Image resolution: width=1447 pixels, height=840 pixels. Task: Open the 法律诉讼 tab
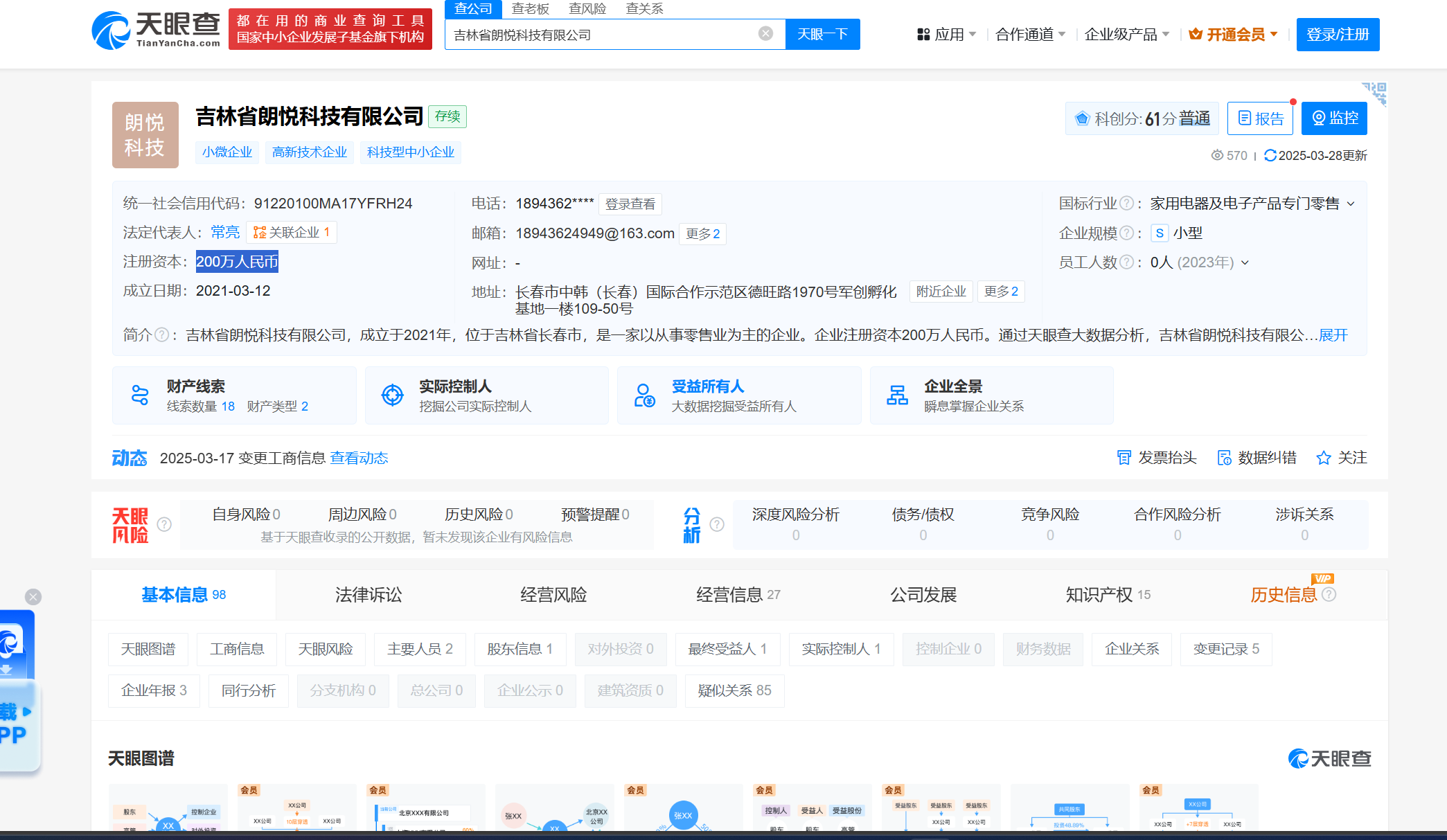(x=369, y=594)
